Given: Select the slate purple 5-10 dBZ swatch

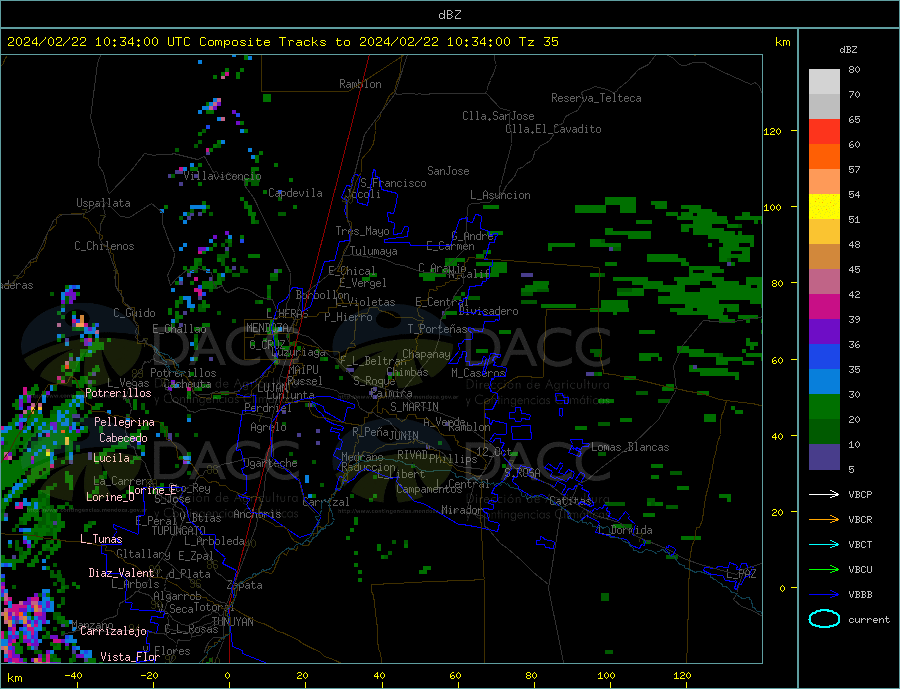Looking at the screenshot, I should pyautogui.click(x=824, y=456).
